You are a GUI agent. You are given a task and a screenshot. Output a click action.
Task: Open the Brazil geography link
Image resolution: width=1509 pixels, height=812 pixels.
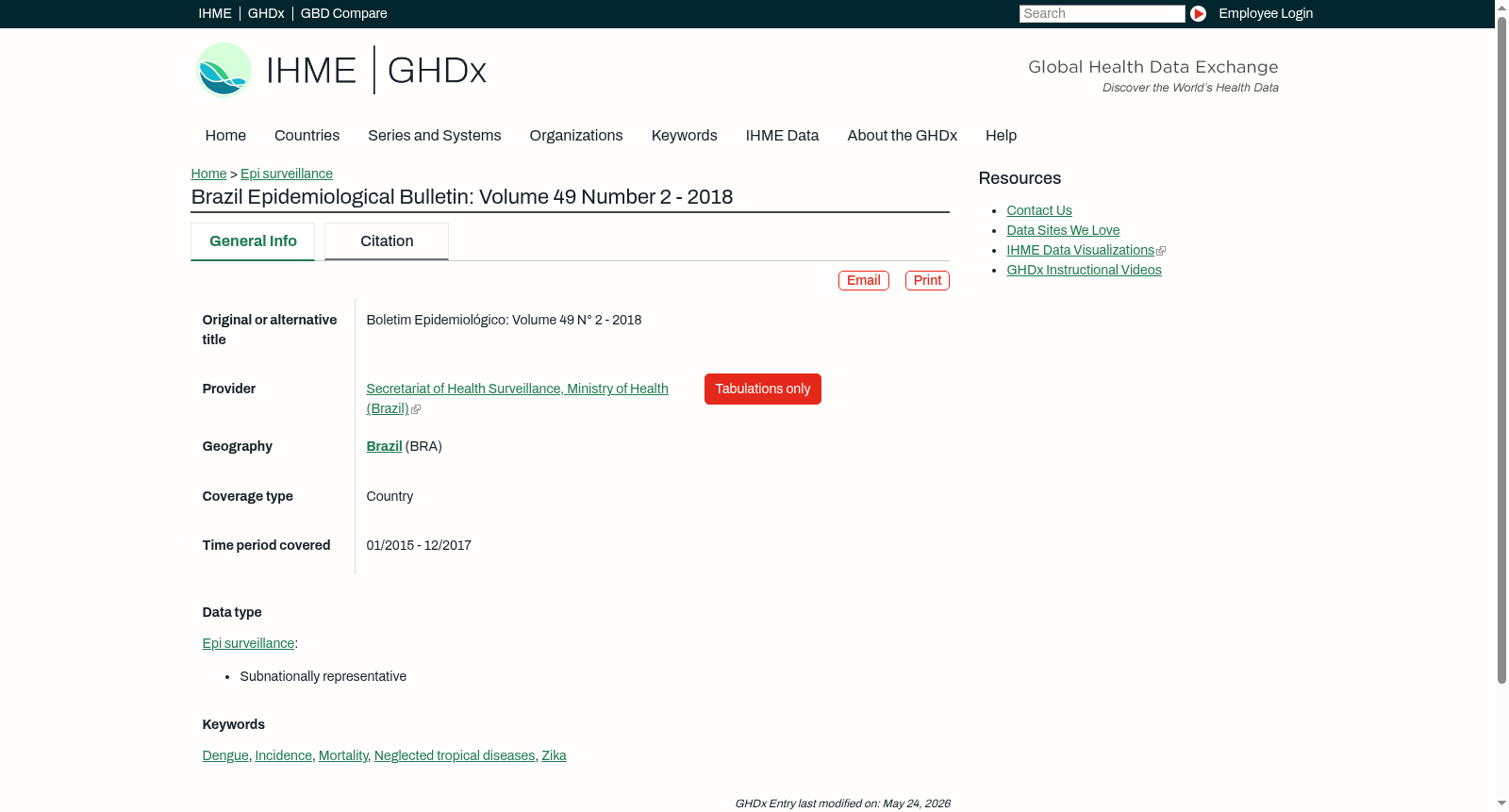click(x=385, y=446)
